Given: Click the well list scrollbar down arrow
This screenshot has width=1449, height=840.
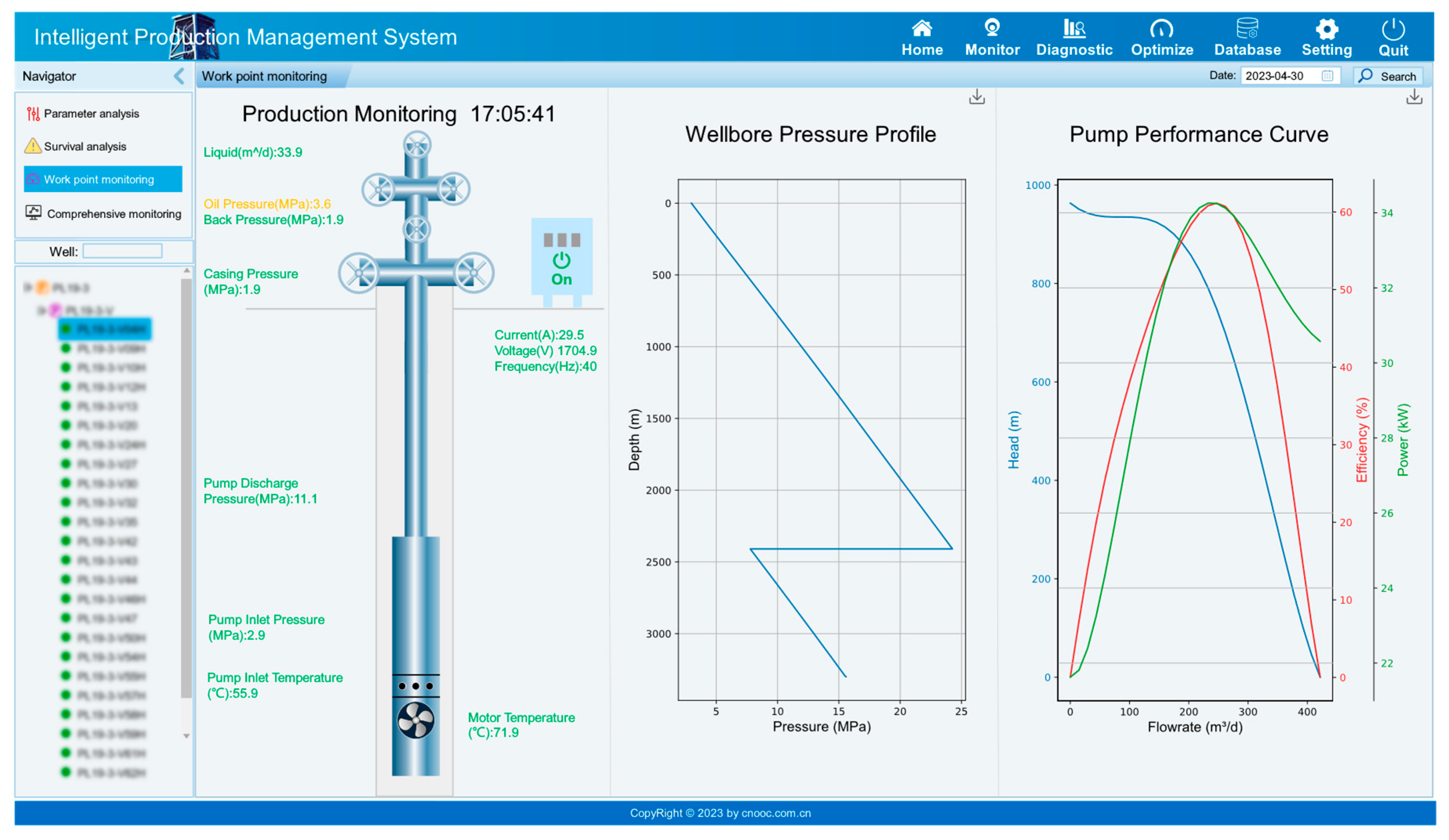Looking at the screenshot, I should point(186,736).
